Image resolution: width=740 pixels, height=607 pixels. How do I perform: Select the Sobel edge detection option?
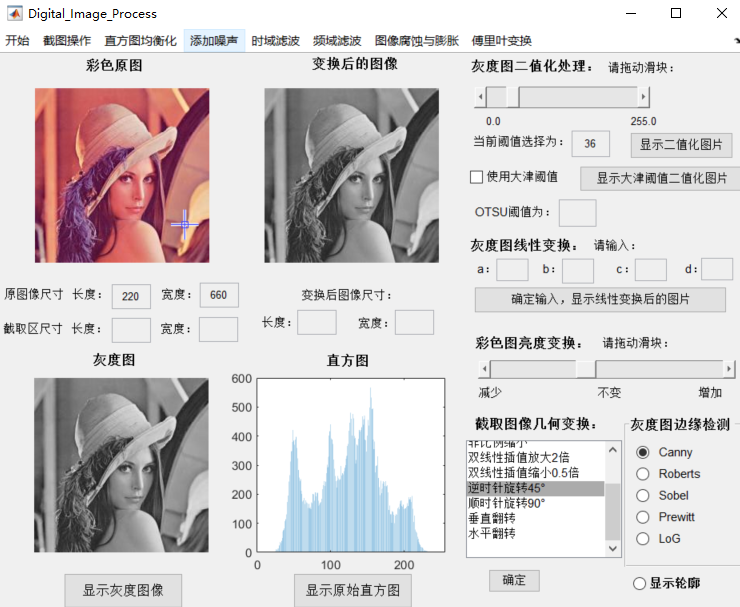[x=642, y=496]
